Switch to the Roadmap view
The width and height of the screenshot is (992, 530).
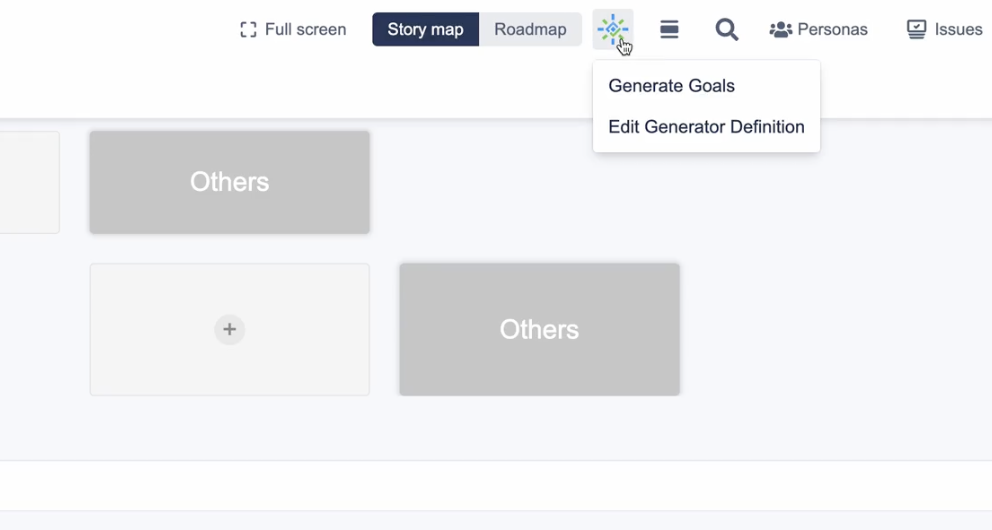coord(530,30)
